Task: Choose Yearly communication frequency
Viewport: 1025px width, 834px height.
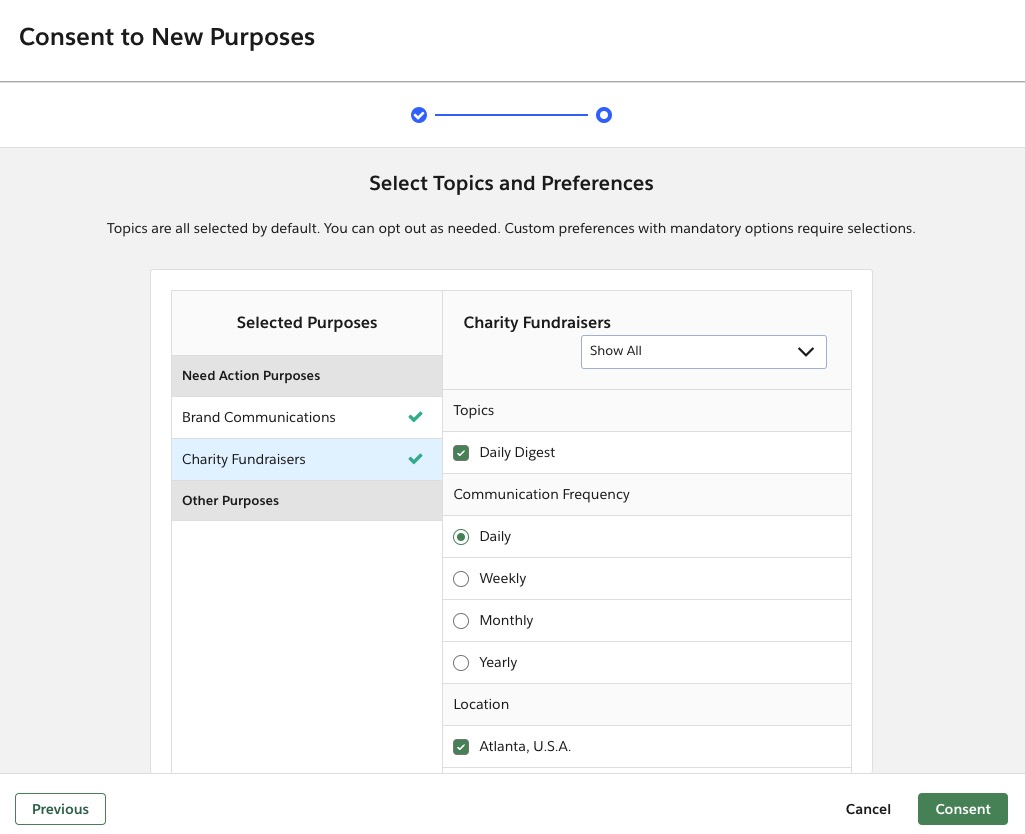Action: tap(461, 663)
